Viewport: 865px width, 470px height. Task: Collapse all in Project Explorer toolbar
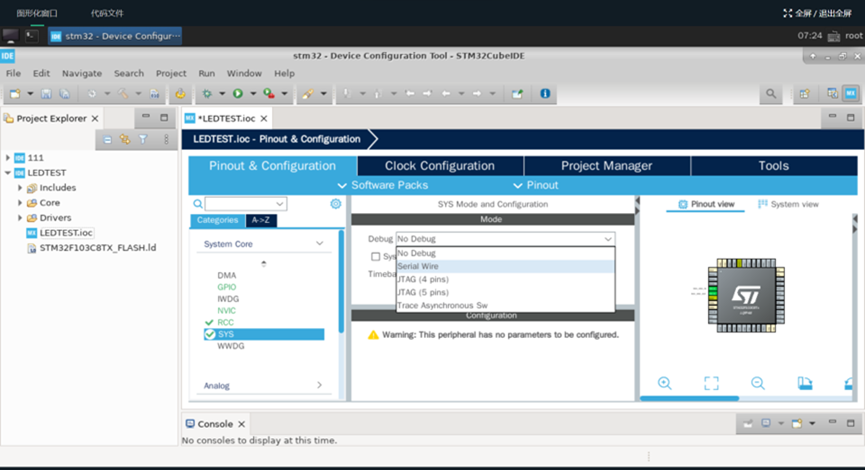pyautogui.click(x=108, y=140)
